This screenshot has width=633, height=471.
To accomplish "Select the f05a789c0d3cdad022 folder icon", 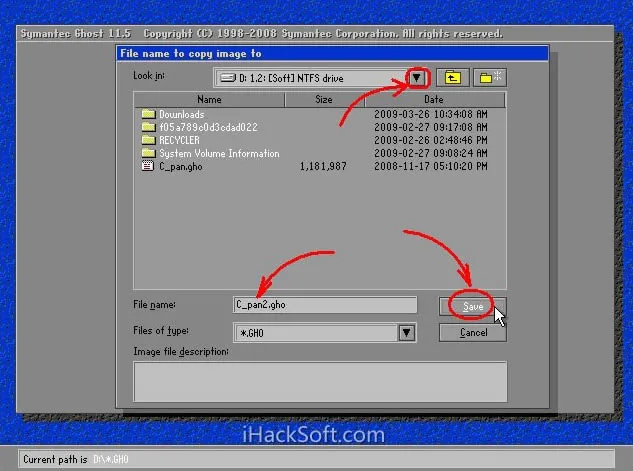I will tap(149, 127).
